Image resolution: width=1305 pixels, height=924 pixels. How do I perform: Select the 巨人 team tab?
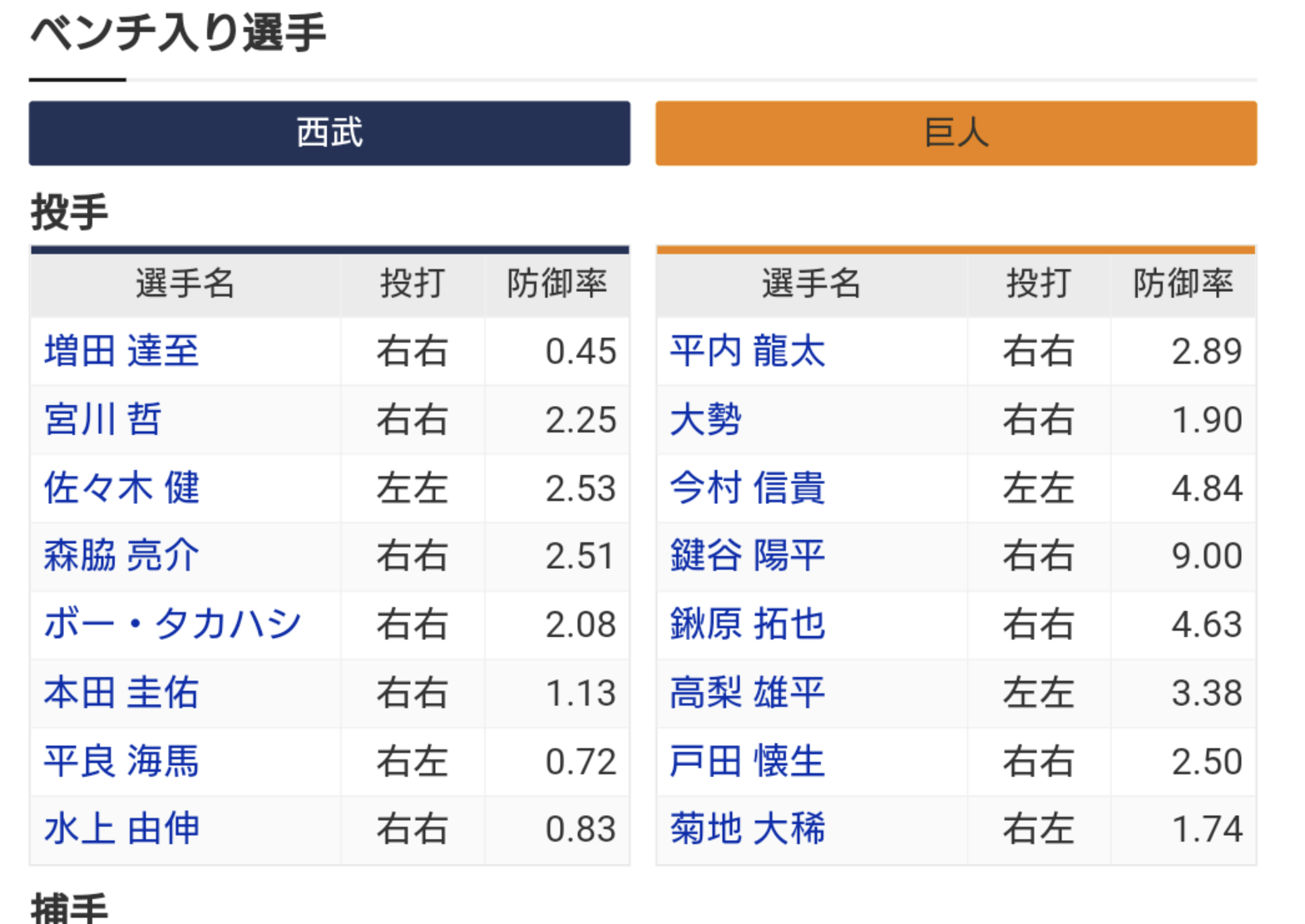click(956, 133)
